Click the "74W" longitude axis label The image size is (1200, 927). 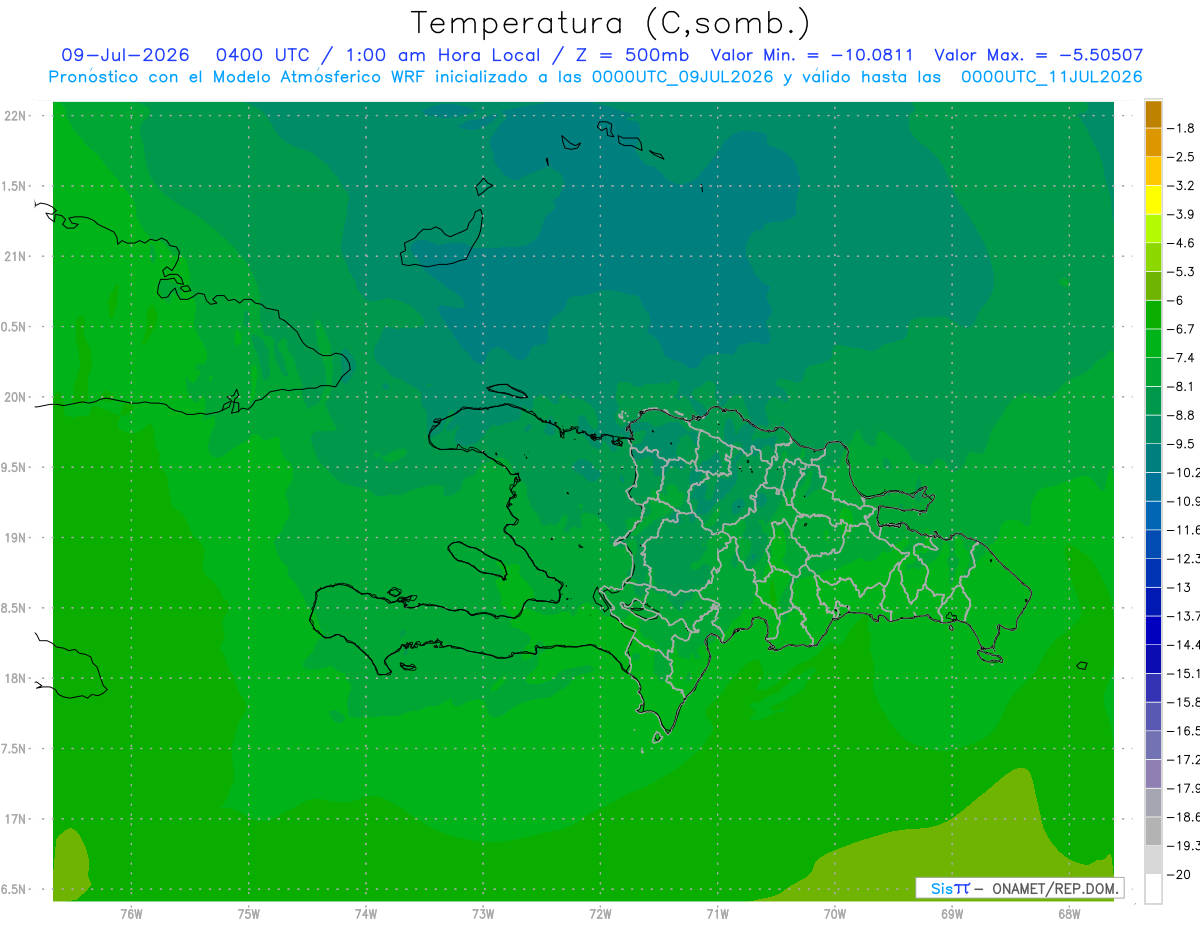coord(366,914)
